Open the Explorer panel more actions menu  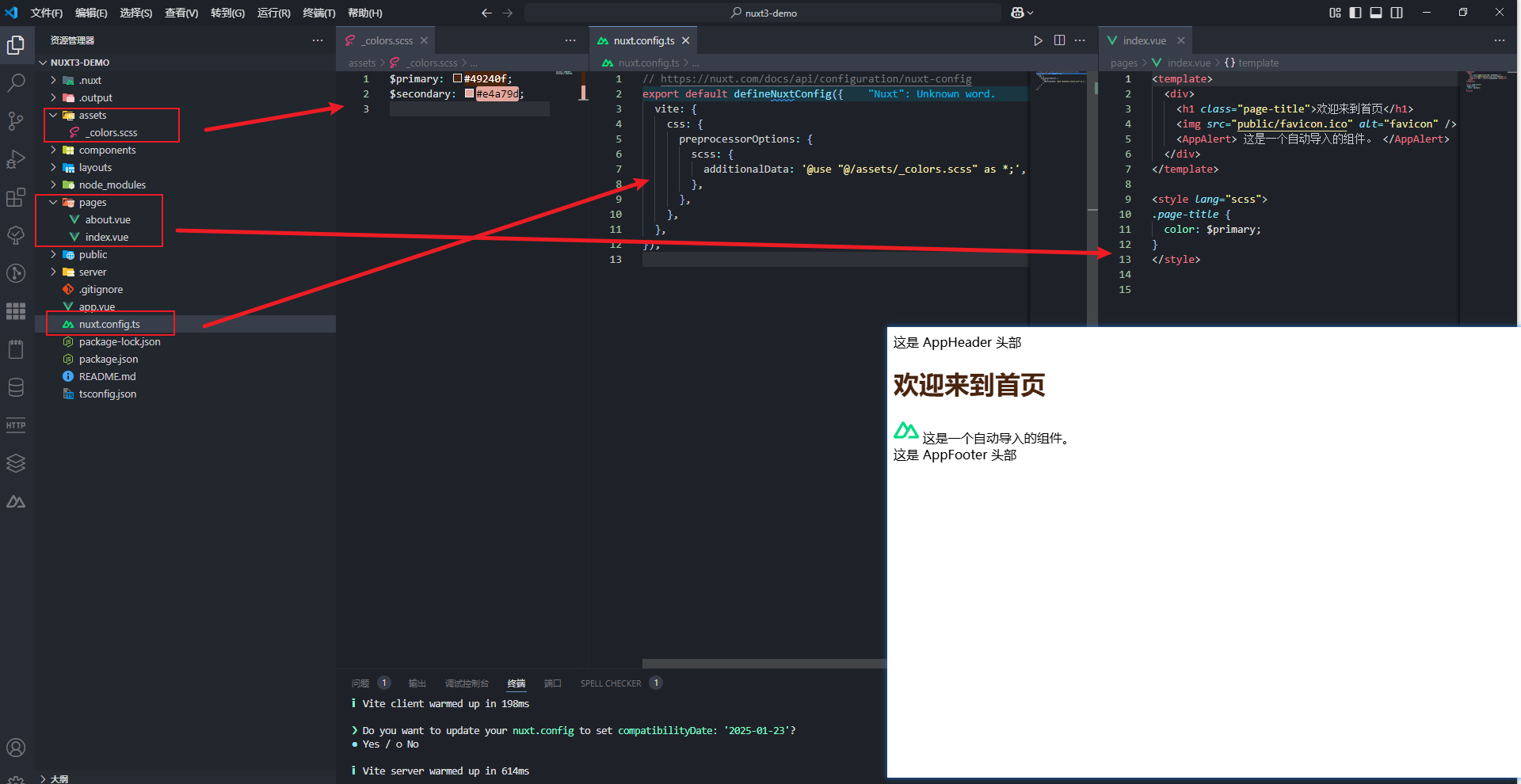click(x=318, y=40)
